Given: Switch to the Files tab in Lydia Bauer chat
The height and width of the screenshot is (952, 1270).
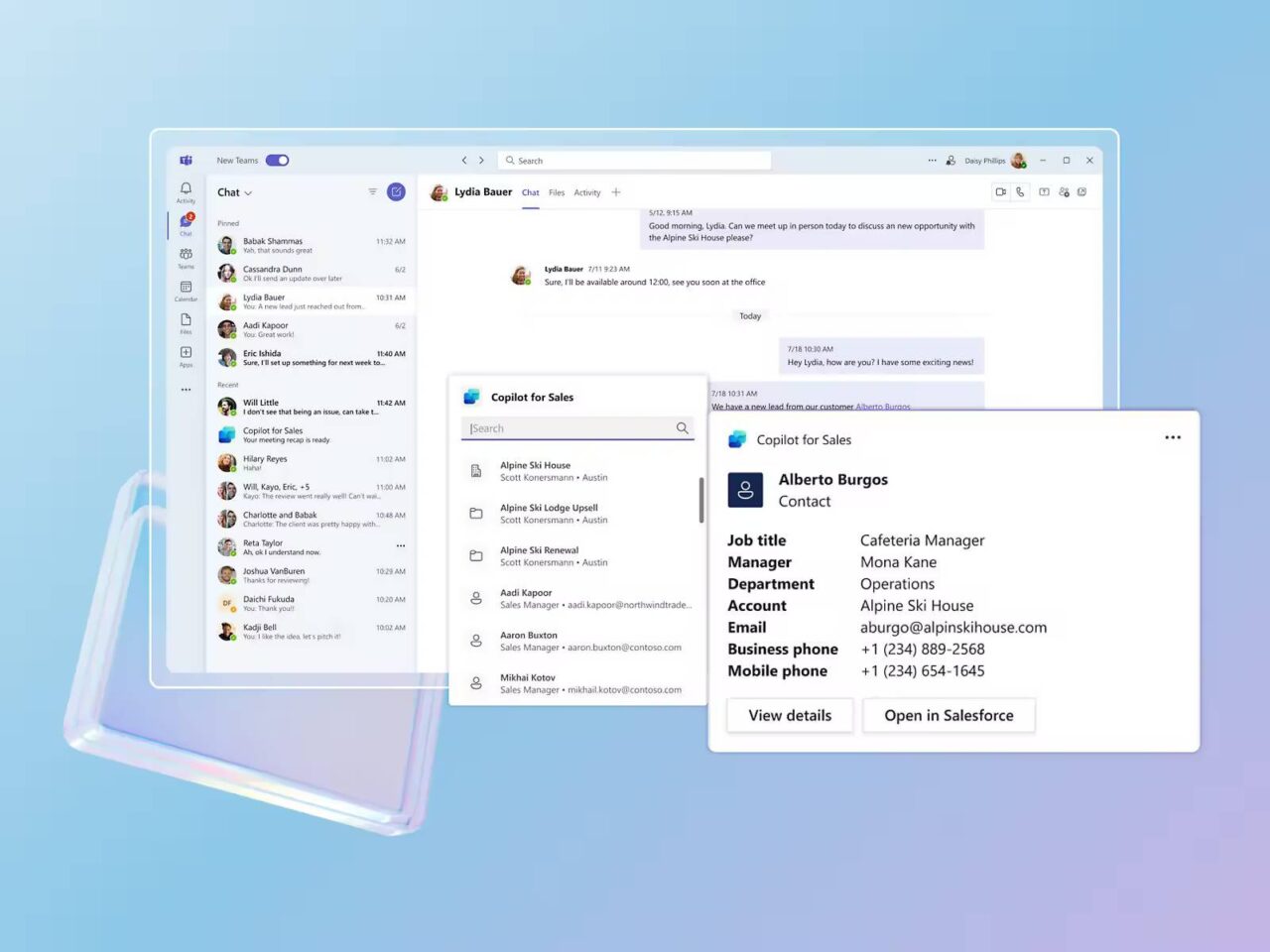Looking at the screenshot, I should 557,192.
